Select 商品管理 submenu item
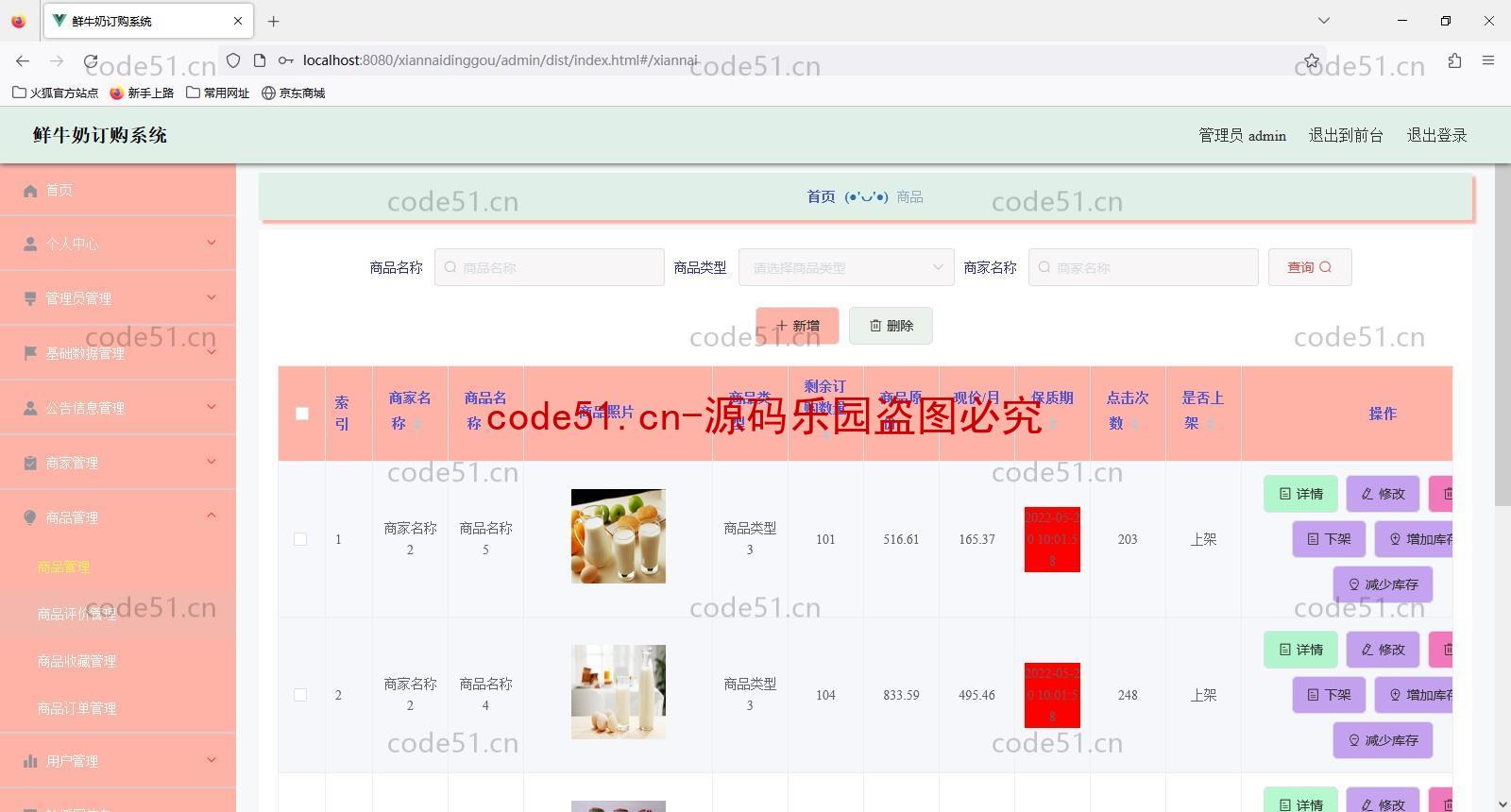 pyautogui.click(x=63, y=567)
